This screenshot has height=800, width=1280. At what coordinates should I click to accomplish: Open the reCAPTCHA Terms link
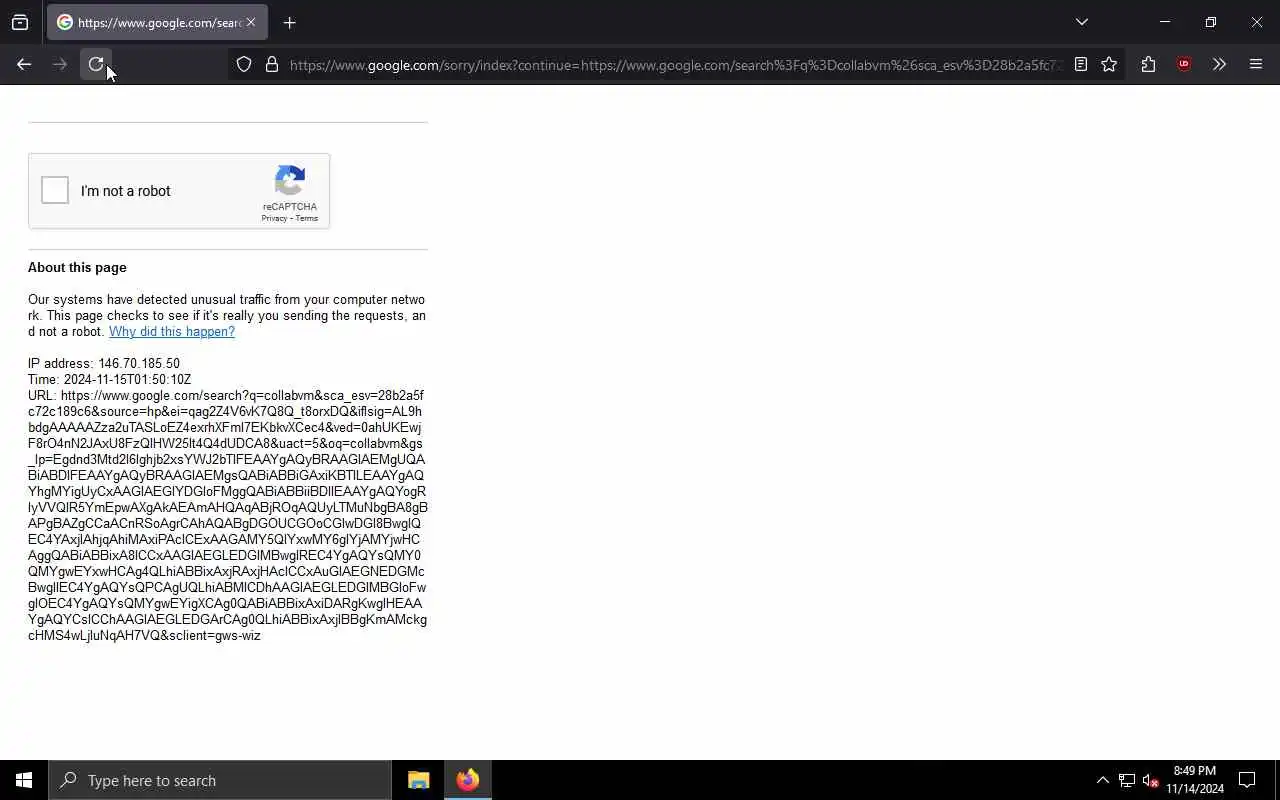coord(306,218)
